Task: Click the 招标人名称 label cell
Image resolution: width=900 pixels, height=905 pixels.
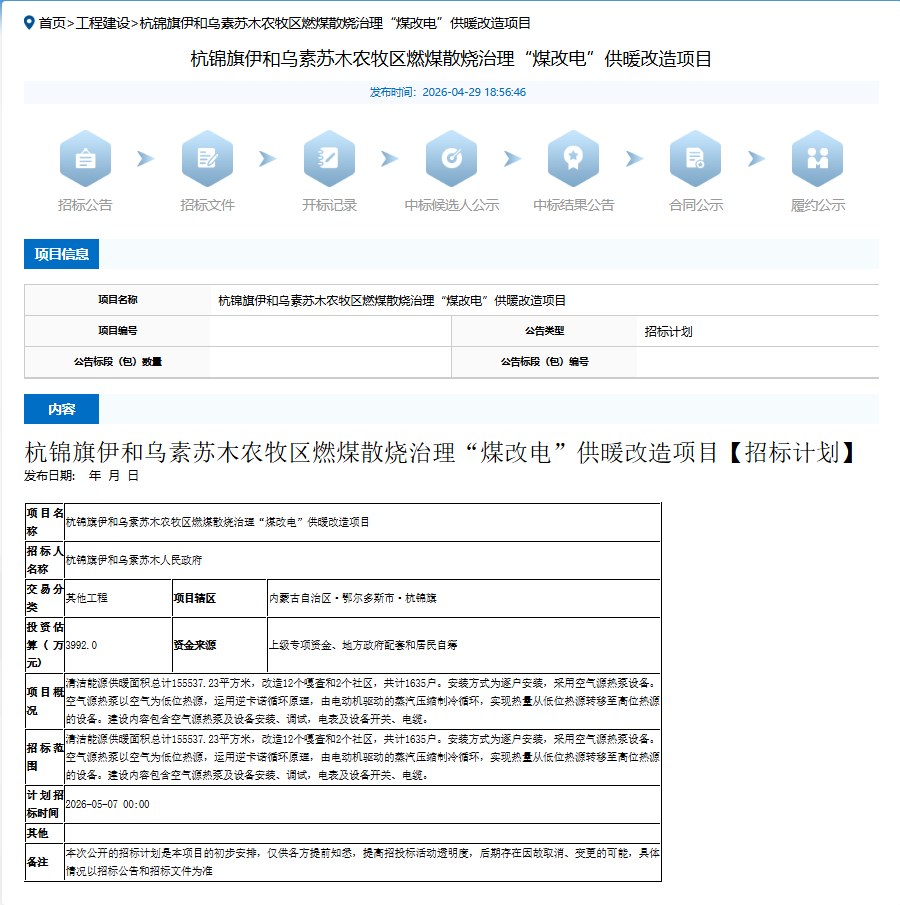Action: 44,560
